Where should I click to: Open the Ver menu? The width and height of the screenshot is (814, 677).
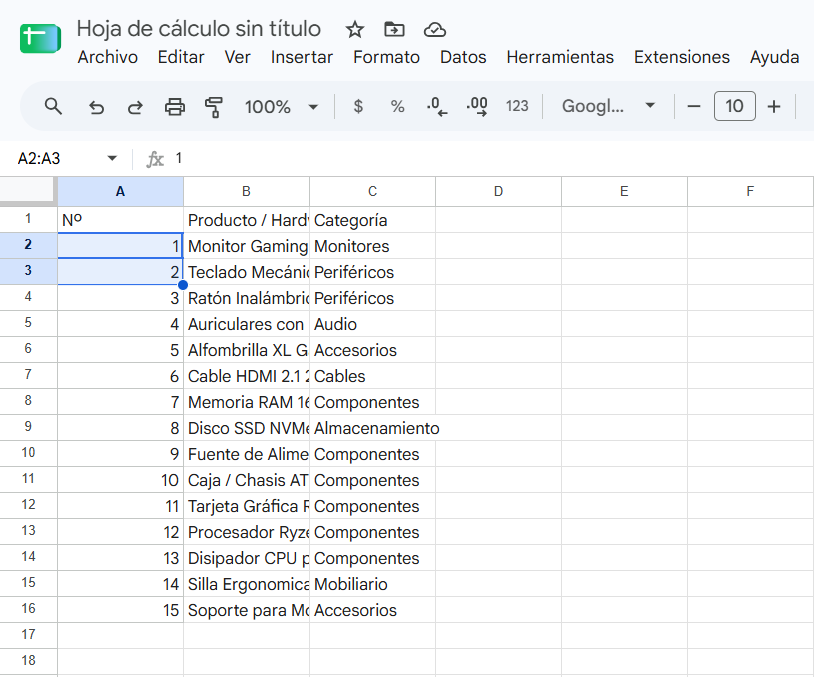coord(237,57)
